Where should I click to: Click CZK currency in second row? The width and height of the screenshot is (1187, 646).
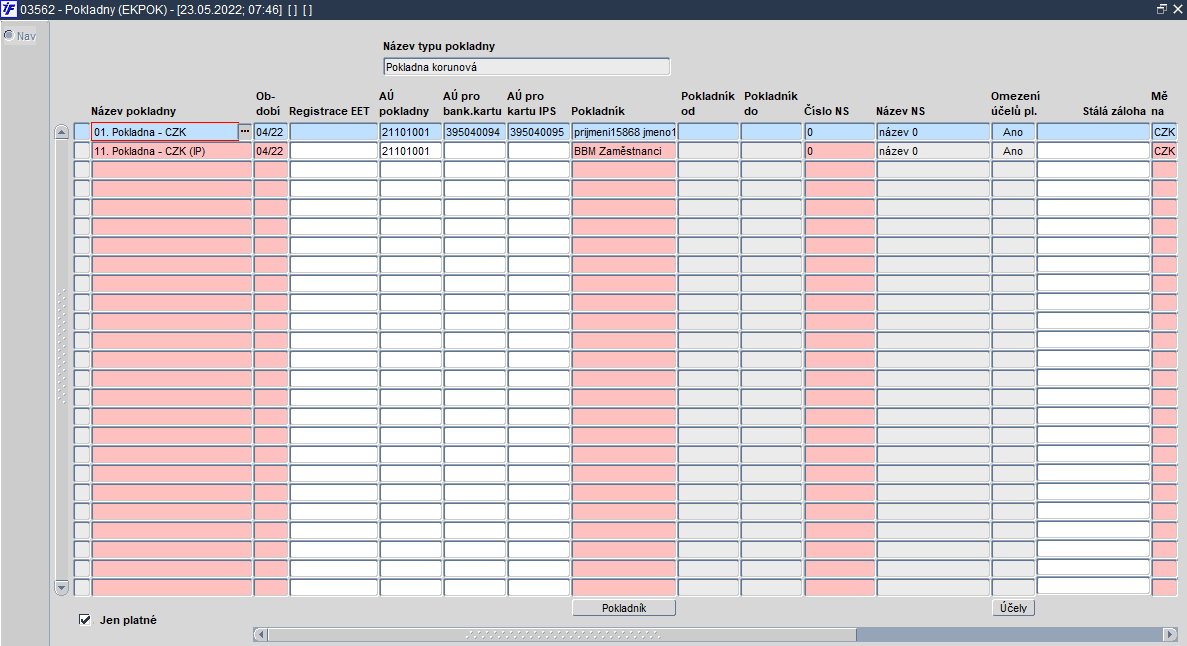1164,151
